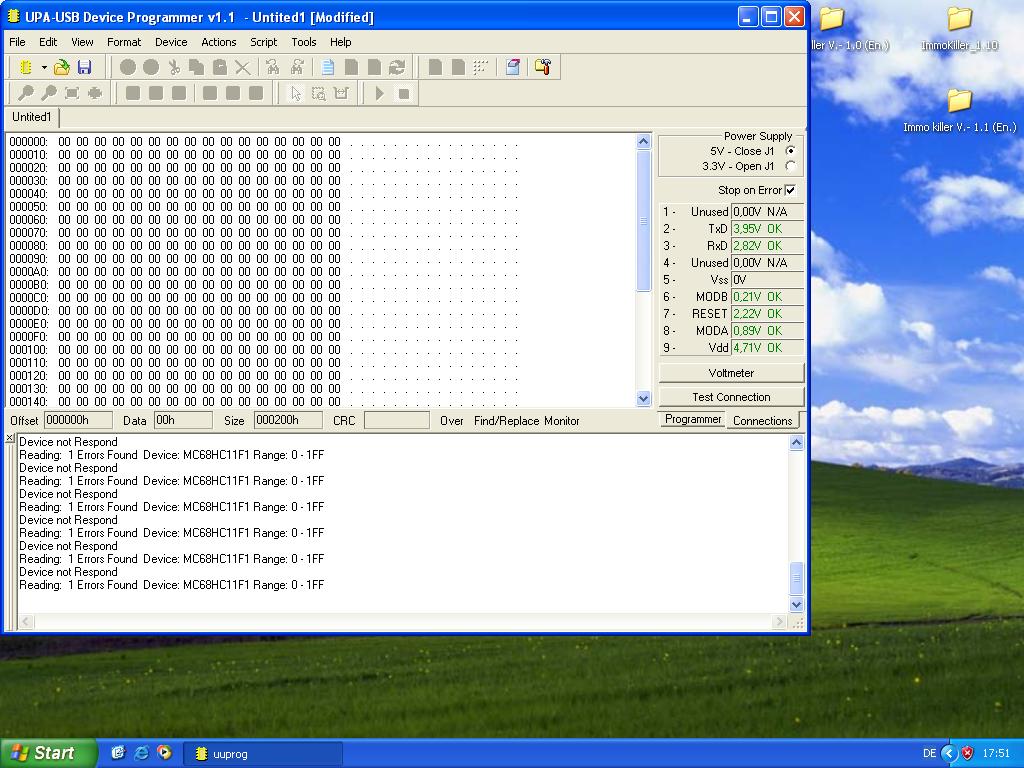Click the hex editor vertical scrollbar thumb

(x=643, y=222)
